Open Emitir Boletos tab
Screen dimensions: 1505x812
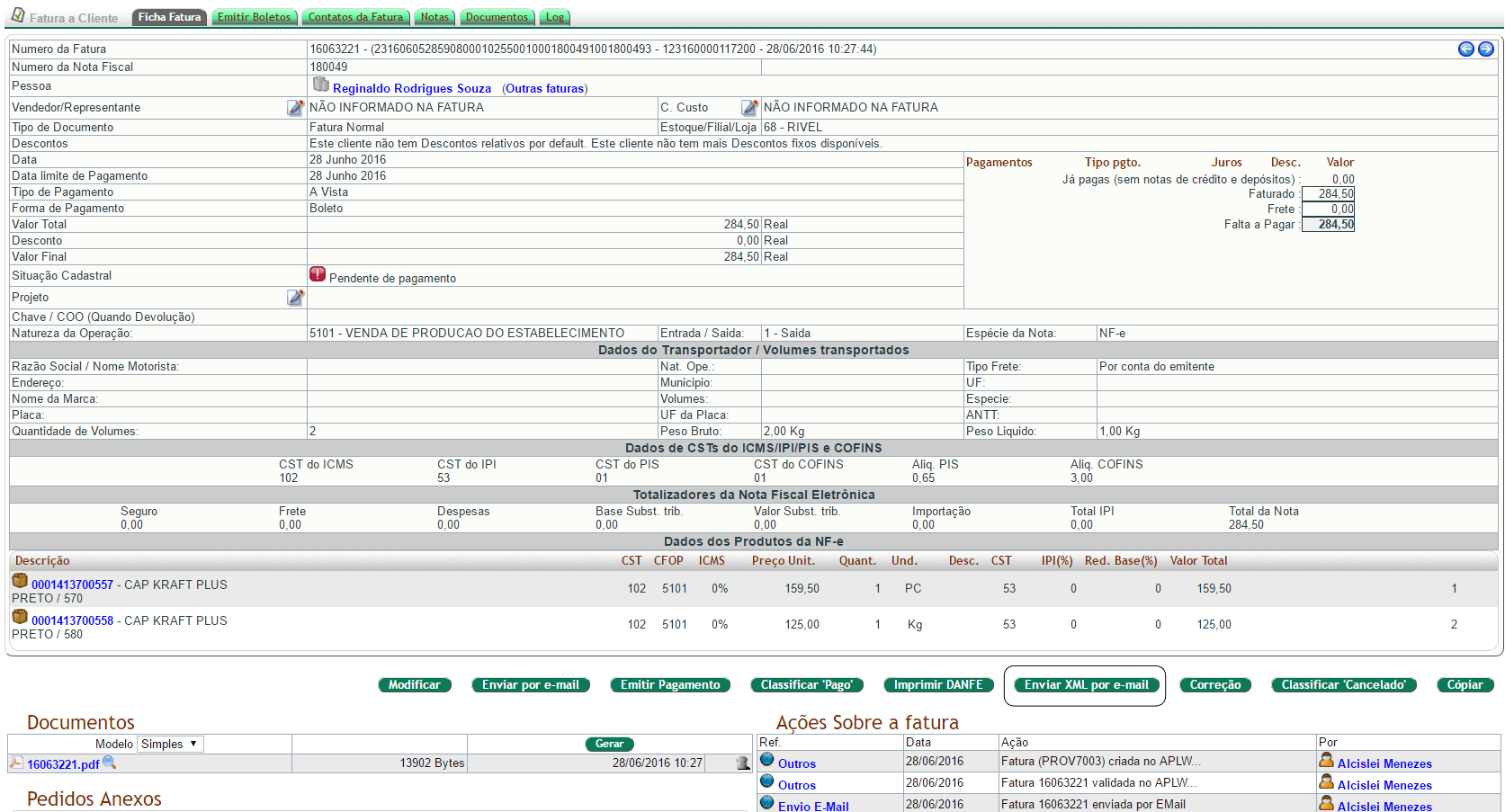tap(255, 17)
